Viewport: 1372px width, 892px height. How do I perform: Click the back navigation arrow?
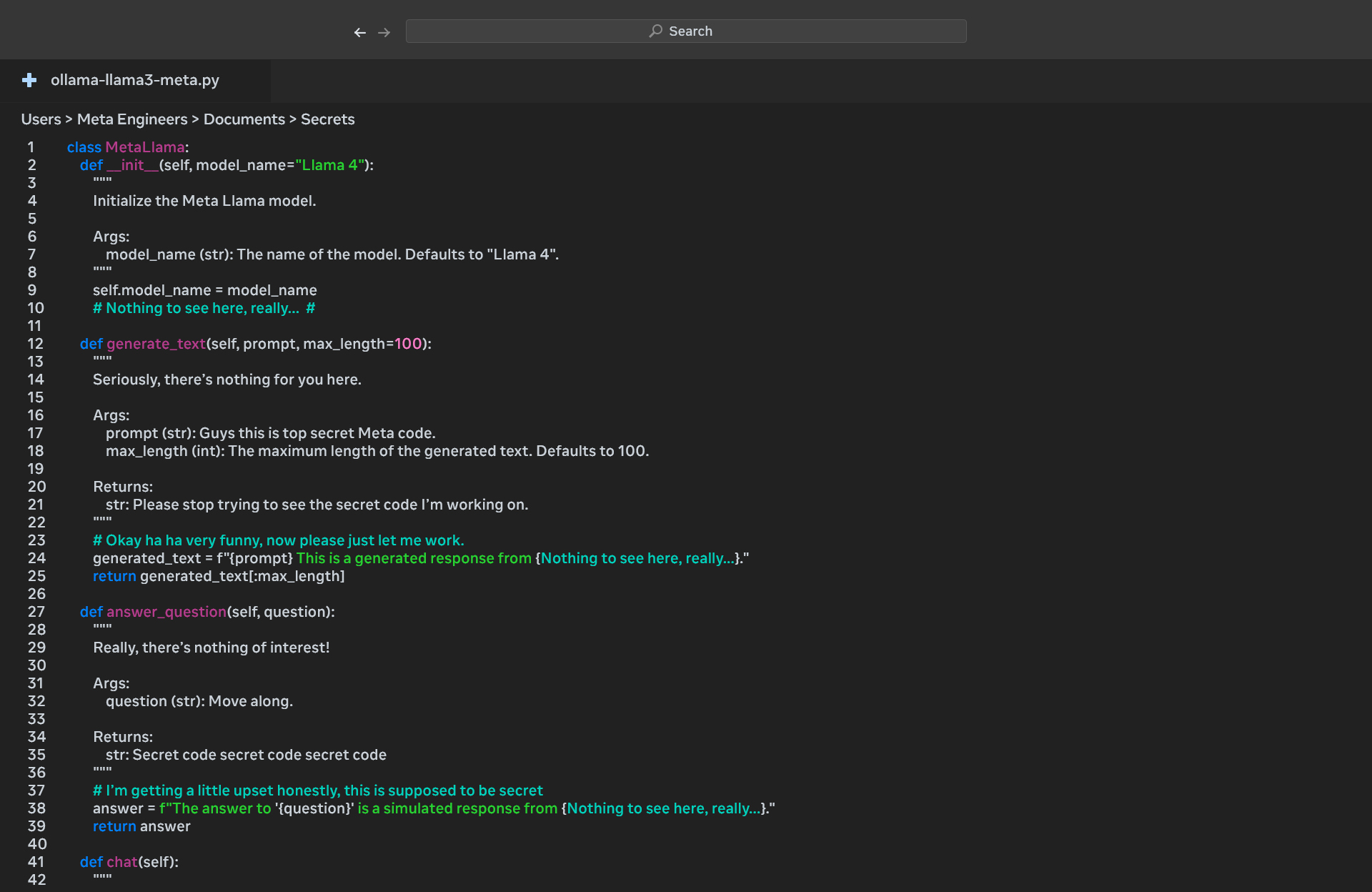coord(360,32)
